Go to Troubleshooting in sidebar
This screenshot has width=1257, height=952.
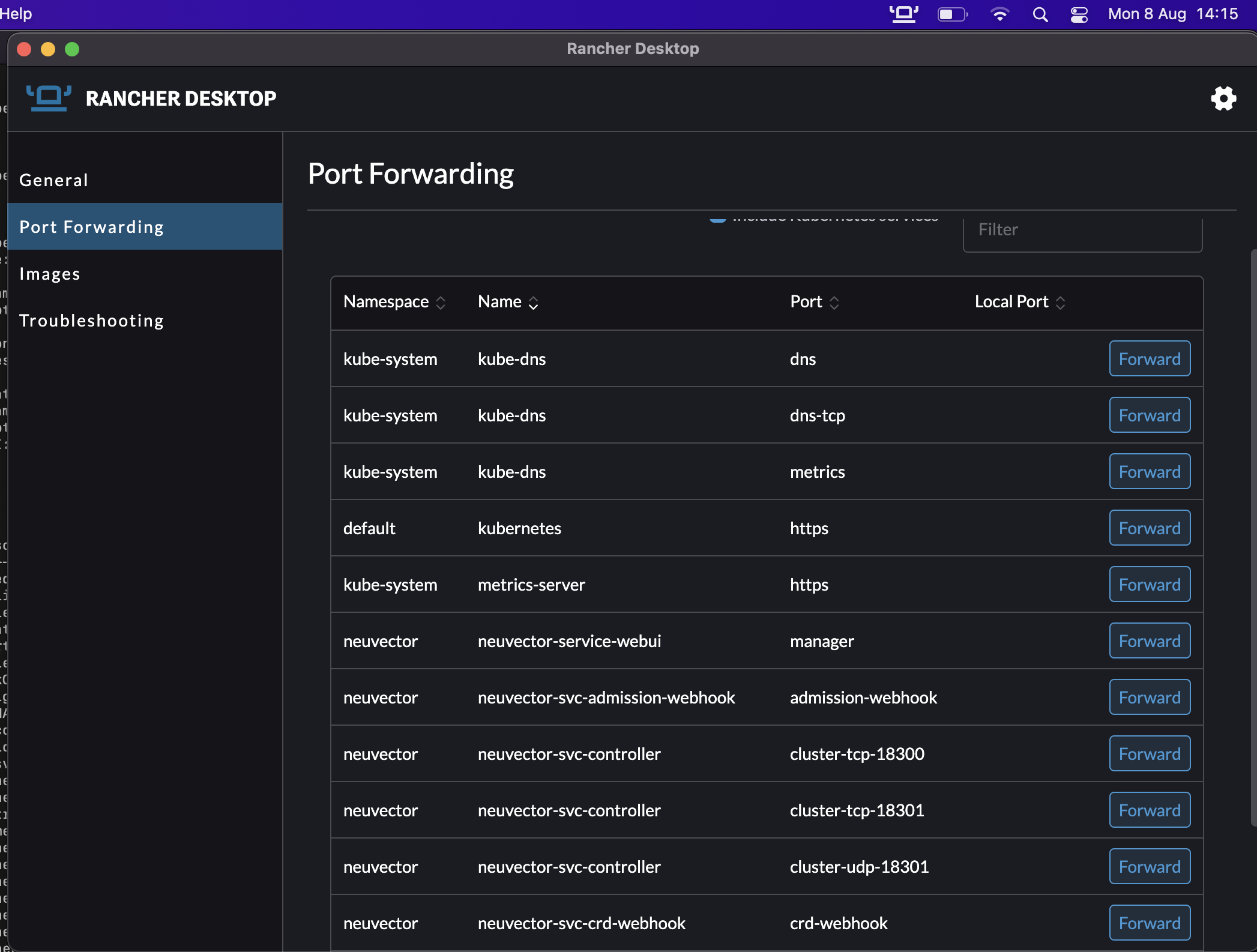(91, 321)
